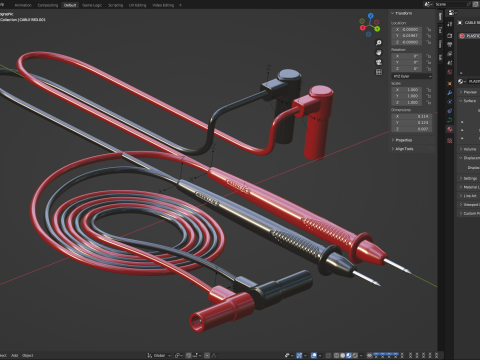
Task: Toggle proportional editing in viewport header
Action: (207, 355)
